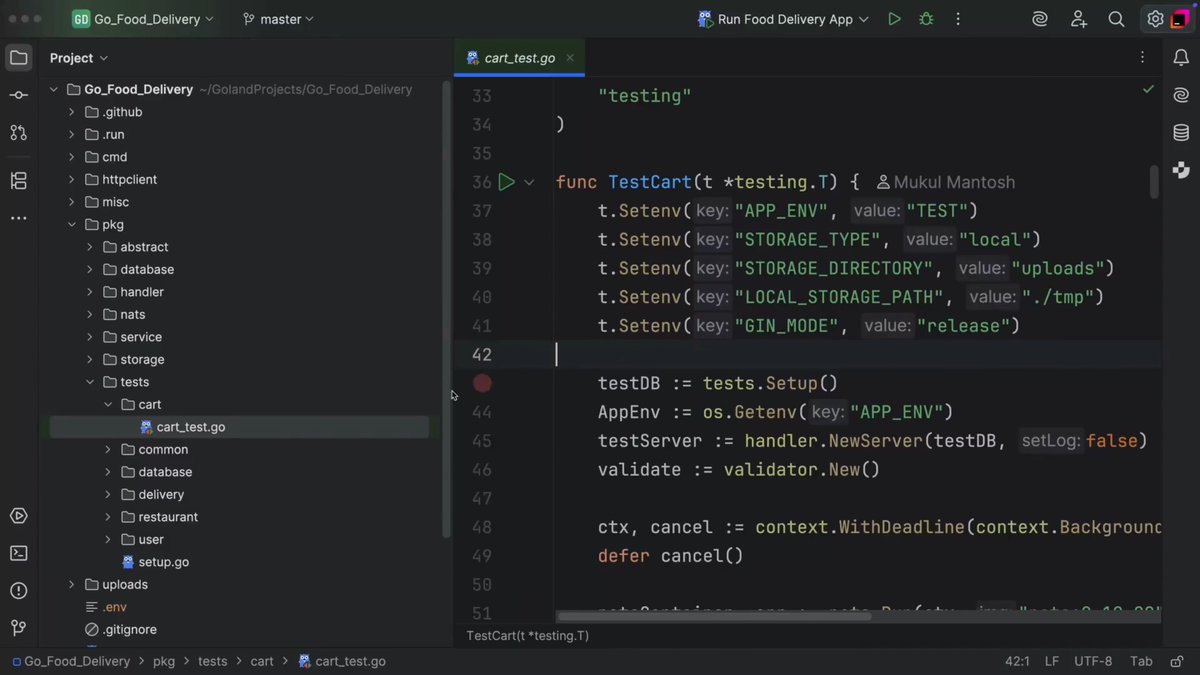Click on tests.Setup() call on line 43
Image resolution: width=1200 pixels, height=675 pixels.
[x=770, y=383]
